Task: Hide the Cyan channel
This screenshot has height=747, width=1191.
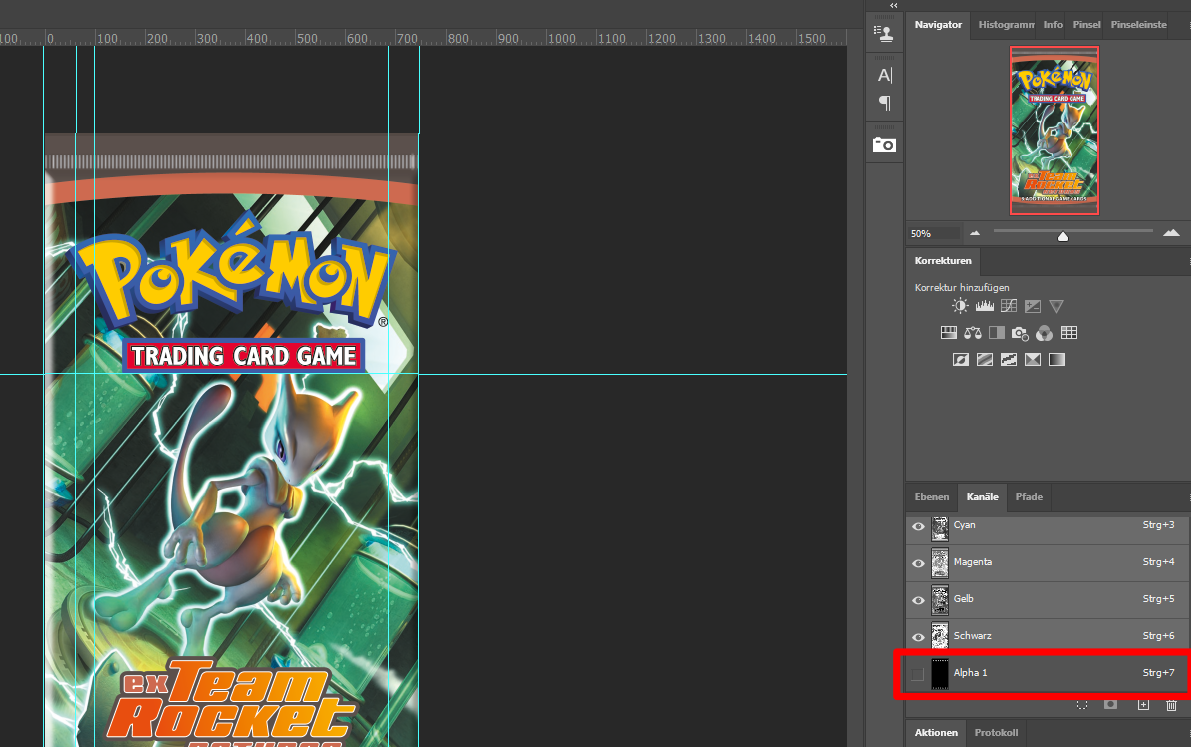Action: (918, 526)
